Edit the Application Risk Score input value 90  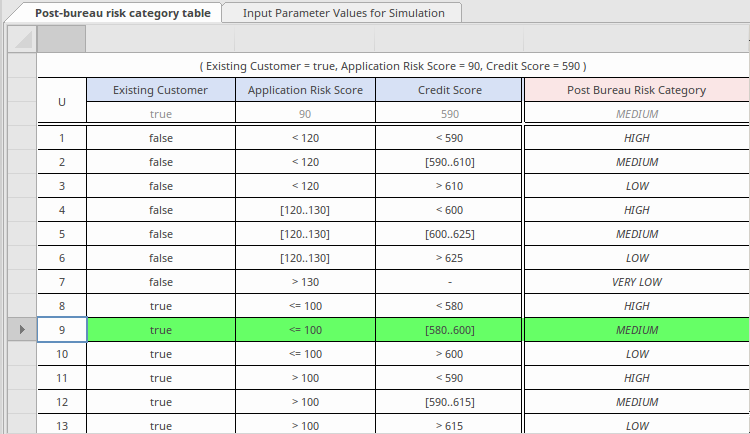(305, 114)
